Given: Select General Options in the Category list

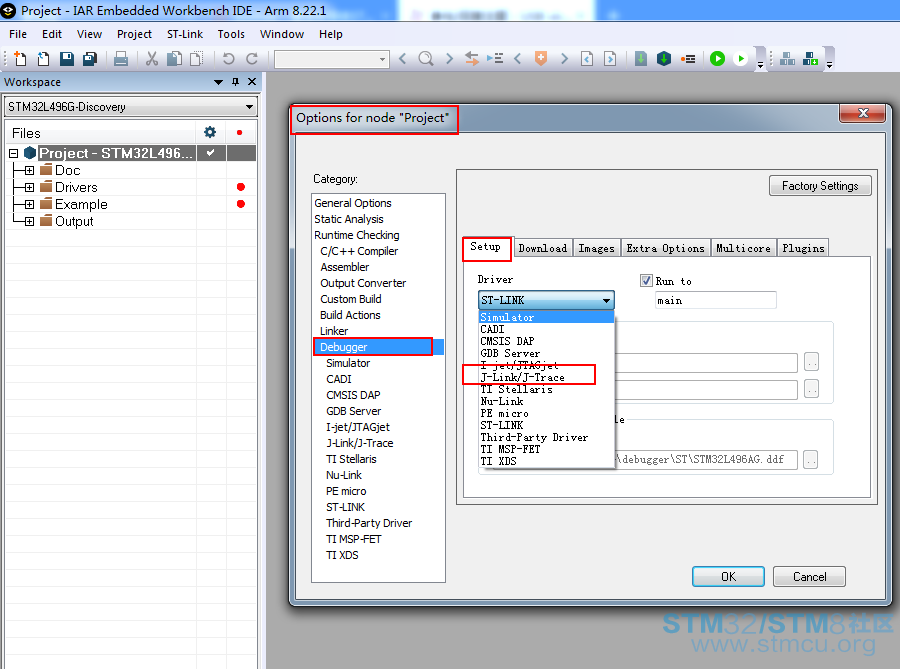Looking at the screenshot, I should [352, 203].
